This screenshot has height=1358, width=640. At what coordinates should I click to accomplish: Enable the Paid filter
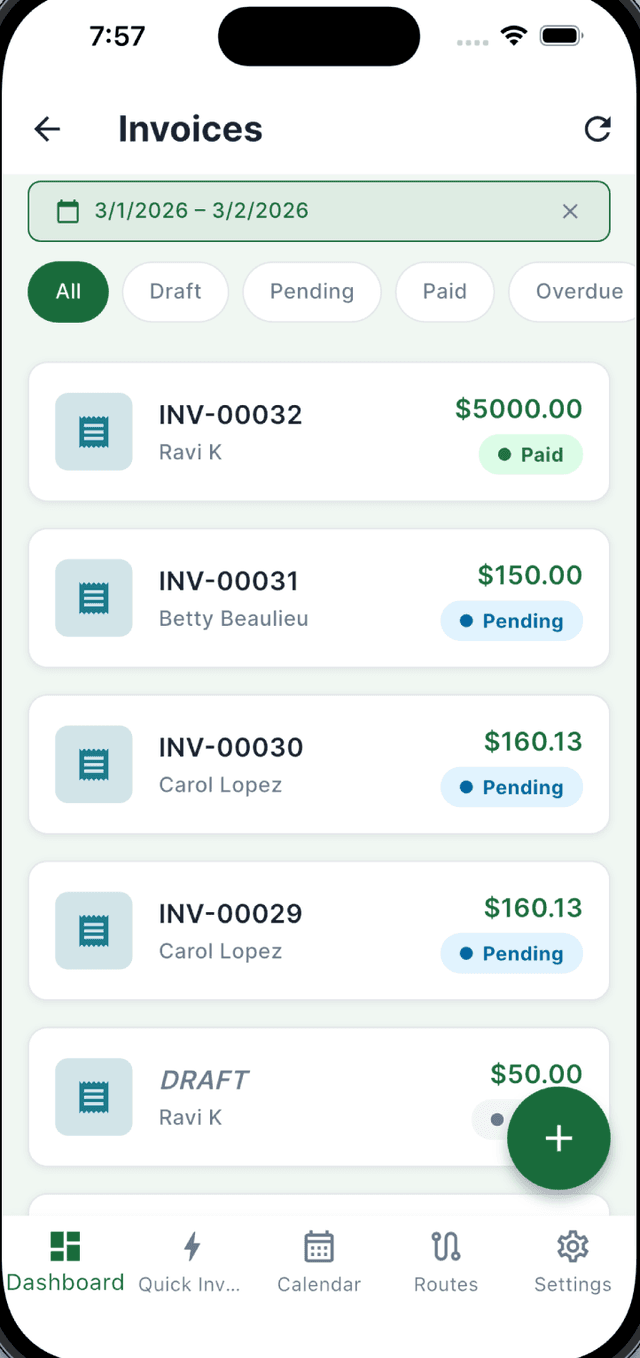(x=444, y=291)
